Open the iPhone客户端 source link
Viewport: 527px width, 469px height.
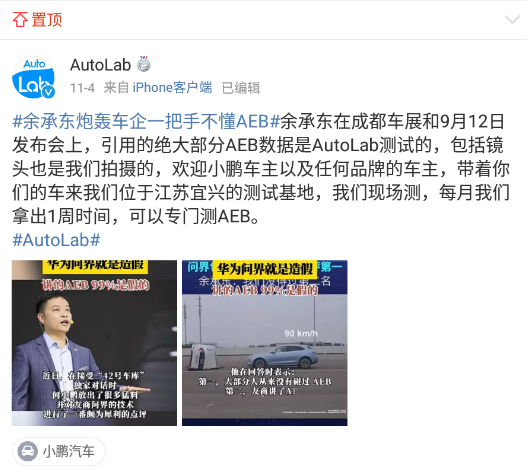click(x=172, y=88)
